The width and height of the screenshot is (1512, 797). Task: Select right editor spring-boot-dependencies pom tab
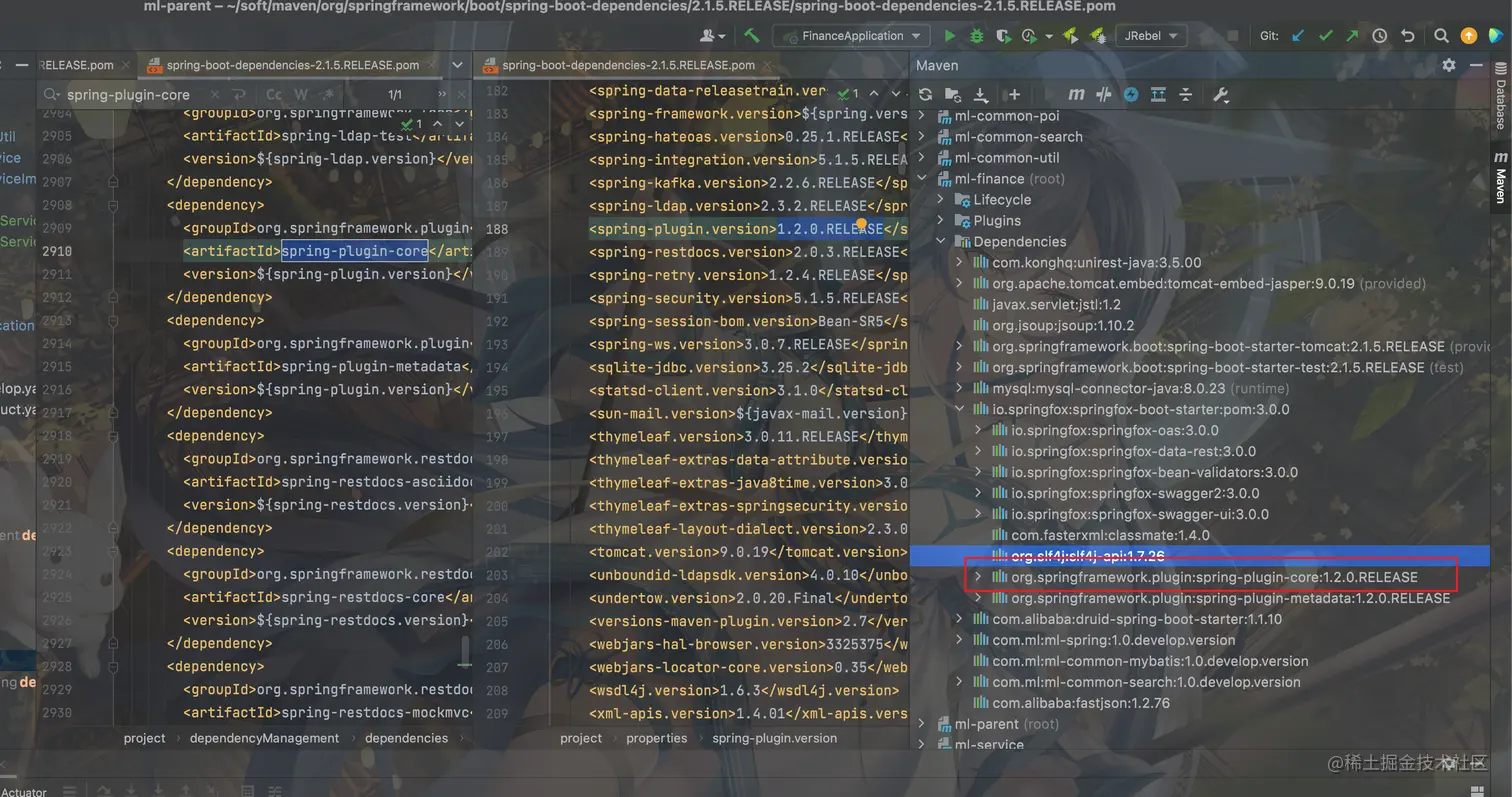point(630,65)
